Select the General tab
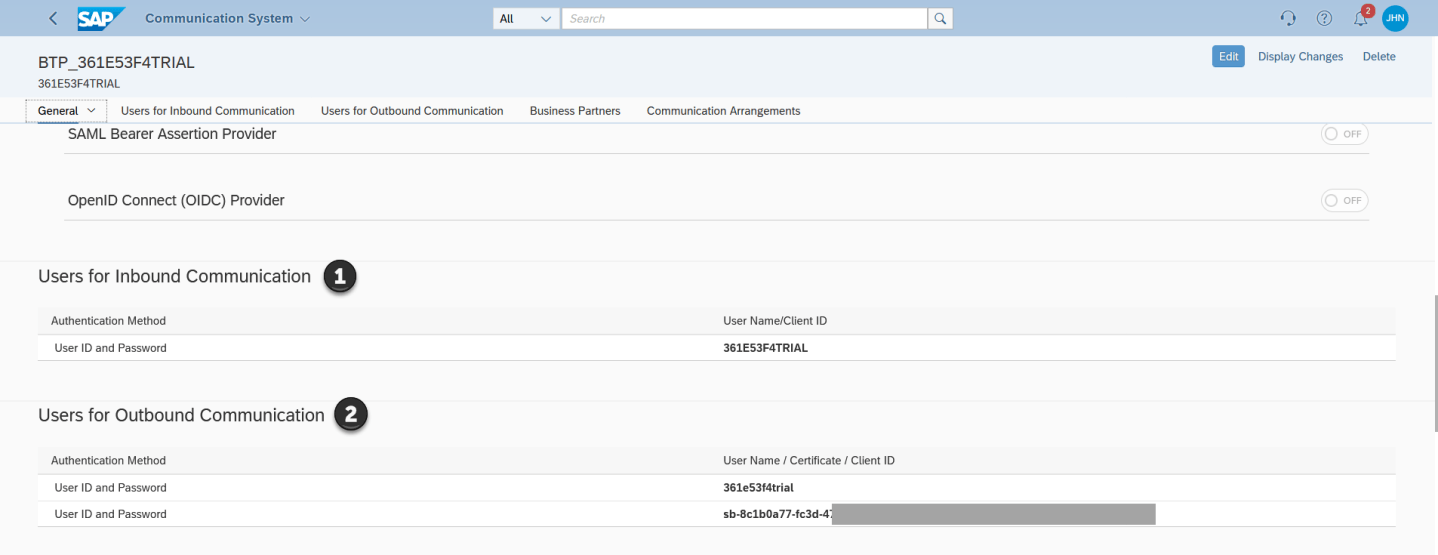Image resolution: width=1438 pixels, height=555 pixels. [57, 111]
